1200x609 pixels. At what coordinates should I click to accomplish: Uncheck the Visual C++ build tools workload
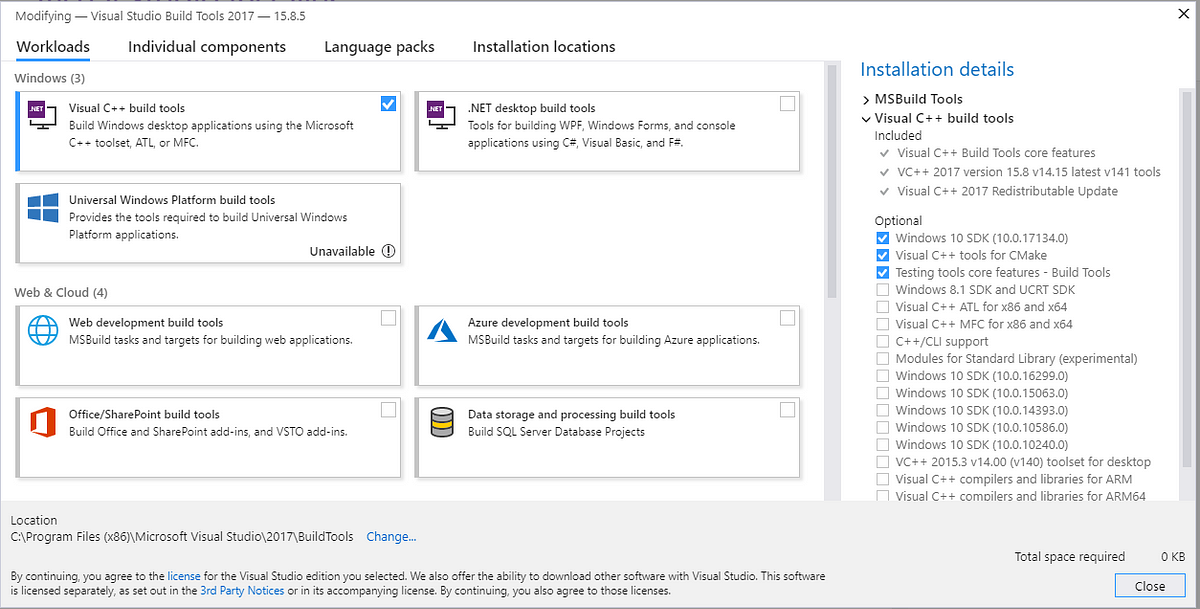388,103
